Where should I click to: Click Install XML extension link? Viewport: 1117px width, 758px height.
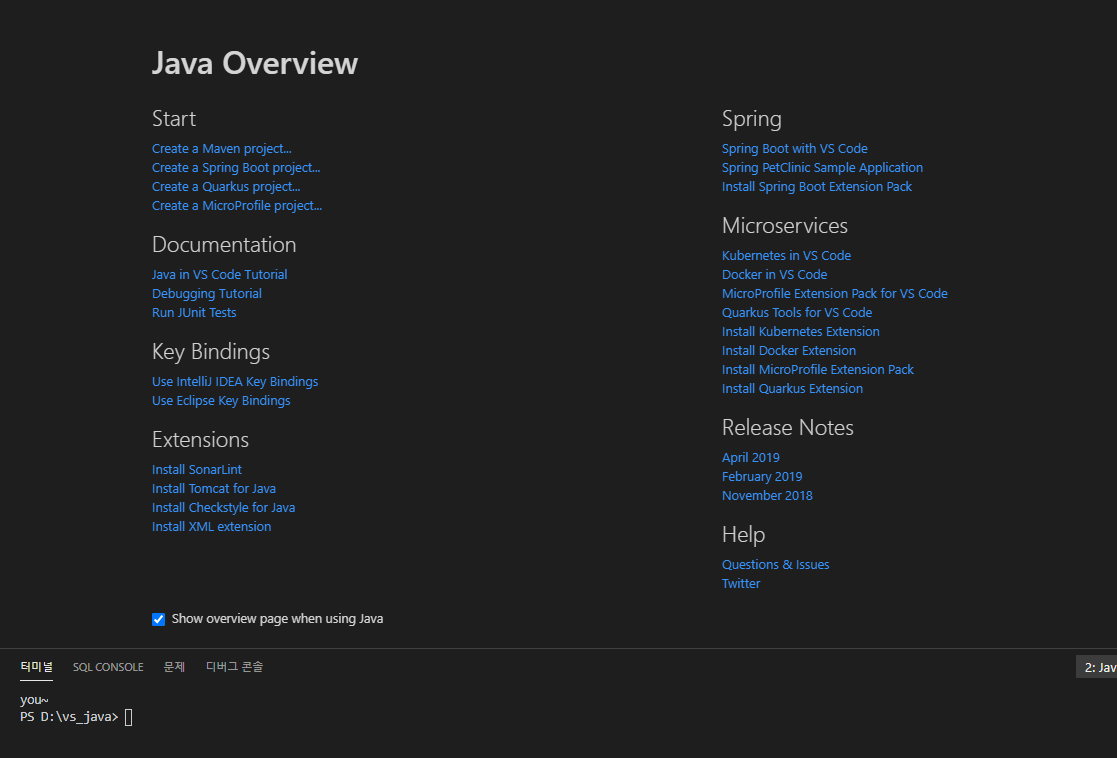212,526
